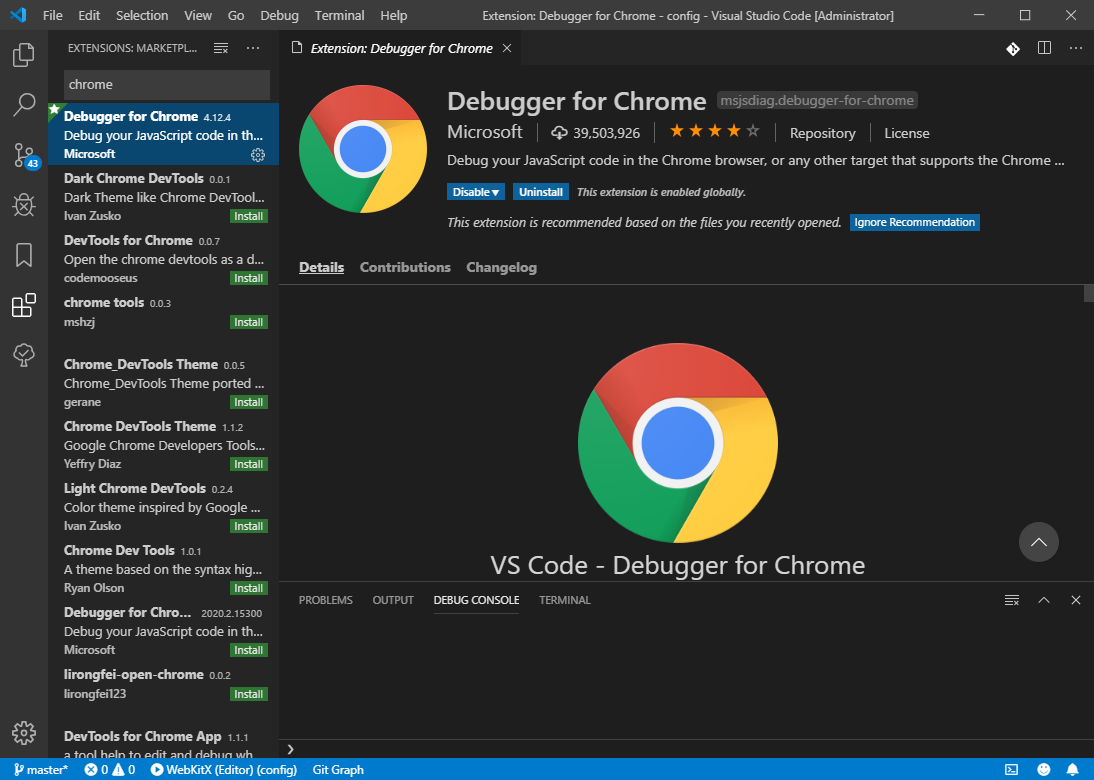The height and width of the screenshot is (780, 1094).
Task: Install Chrome DevTools Theme by Yeffry Diaz
Action: (x=249, y=465)
